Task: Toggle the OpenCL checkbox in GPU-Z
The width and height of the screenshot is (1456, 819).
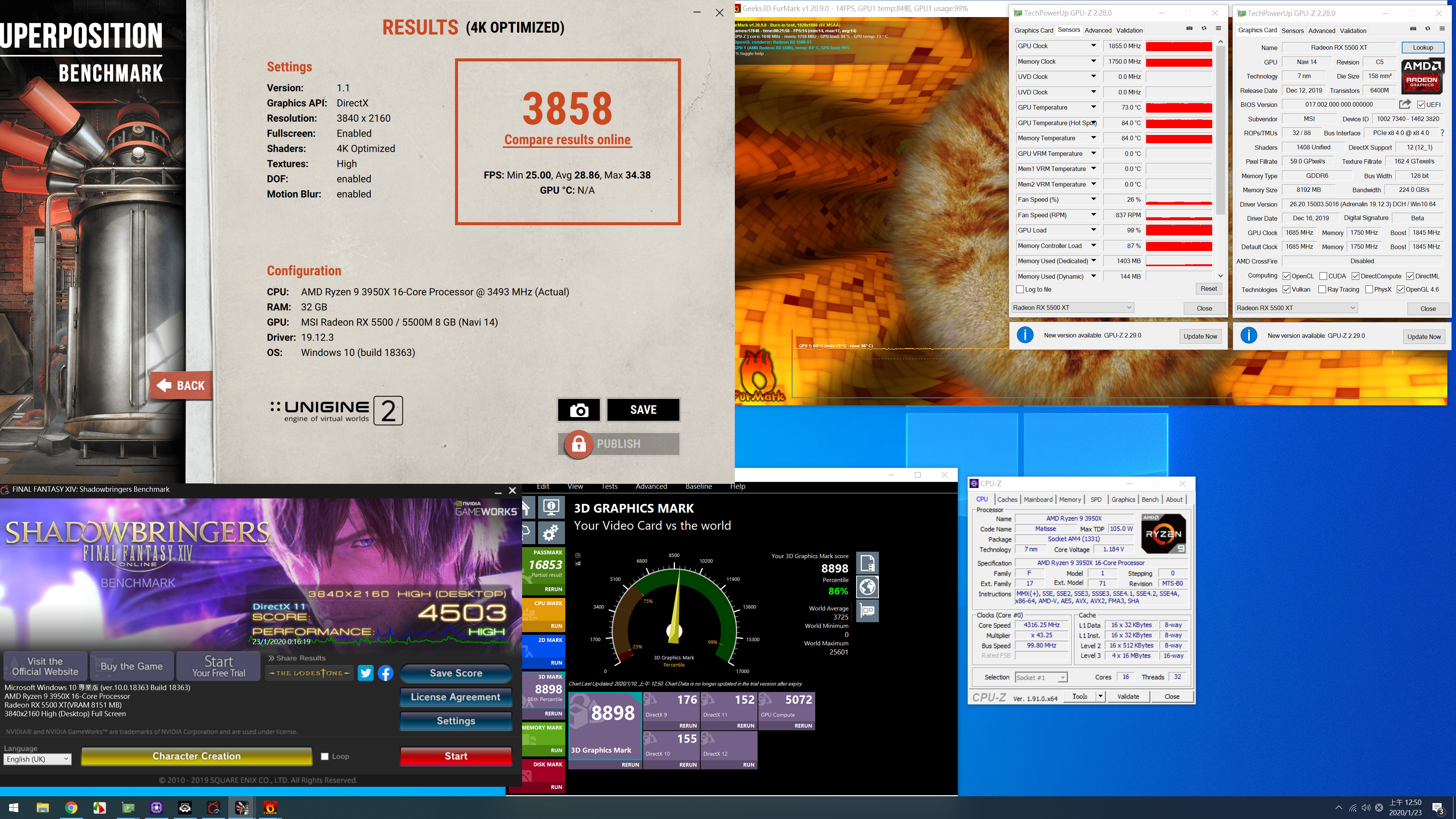Action: [x=1287, y=276]
